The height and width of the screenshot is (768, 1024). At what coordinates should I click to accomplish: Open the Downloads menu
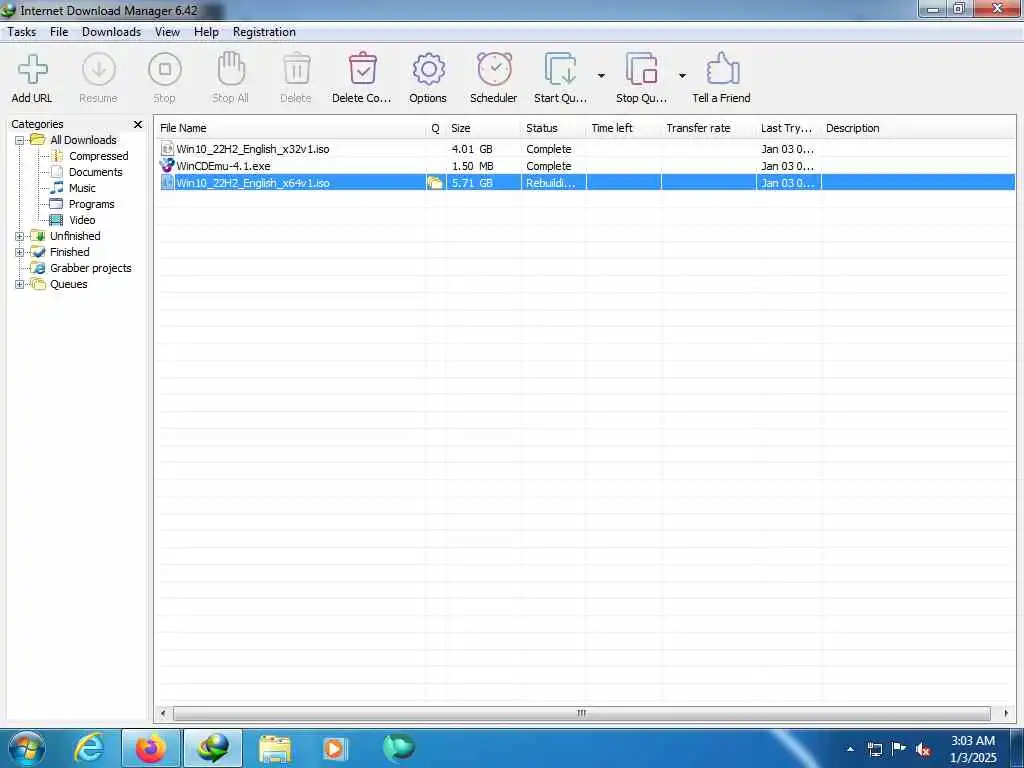(111, 32)
